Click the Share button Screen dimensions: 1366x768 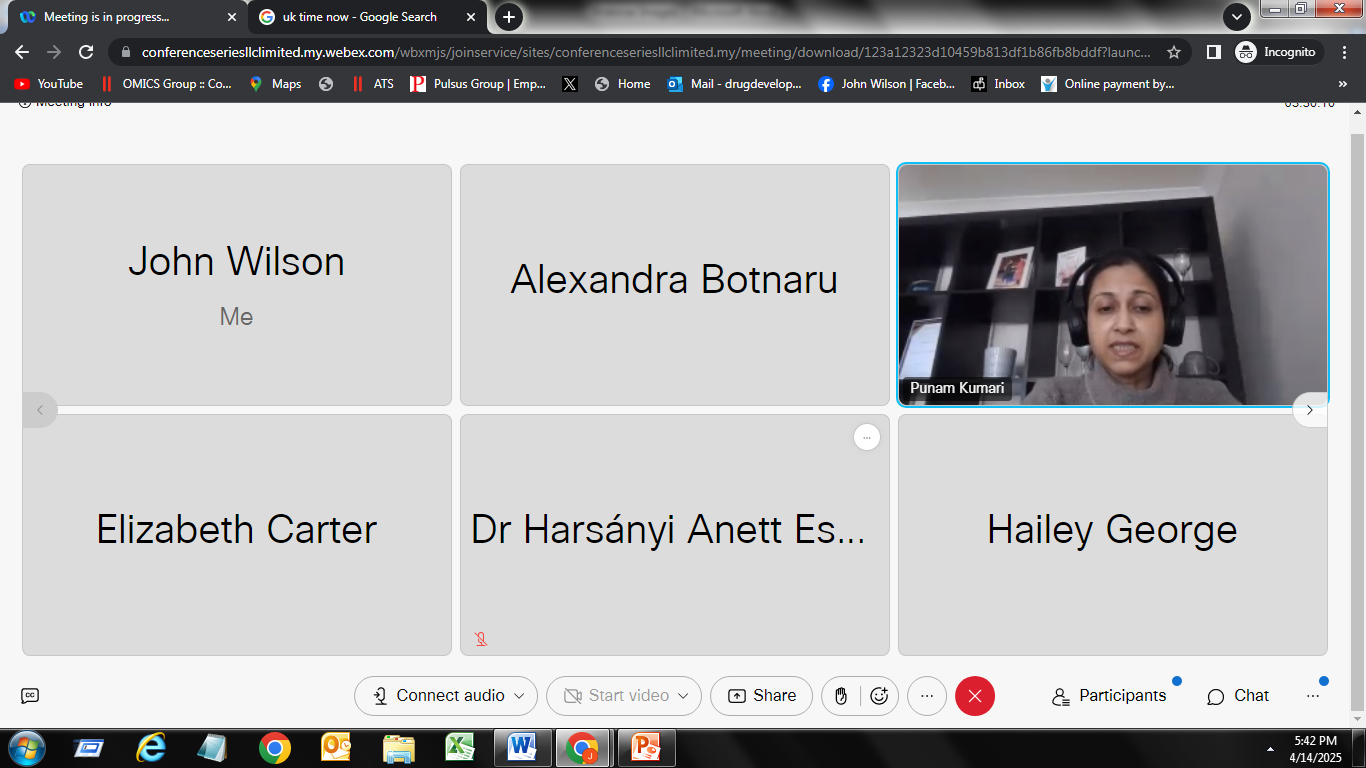[x=761, y=696]
